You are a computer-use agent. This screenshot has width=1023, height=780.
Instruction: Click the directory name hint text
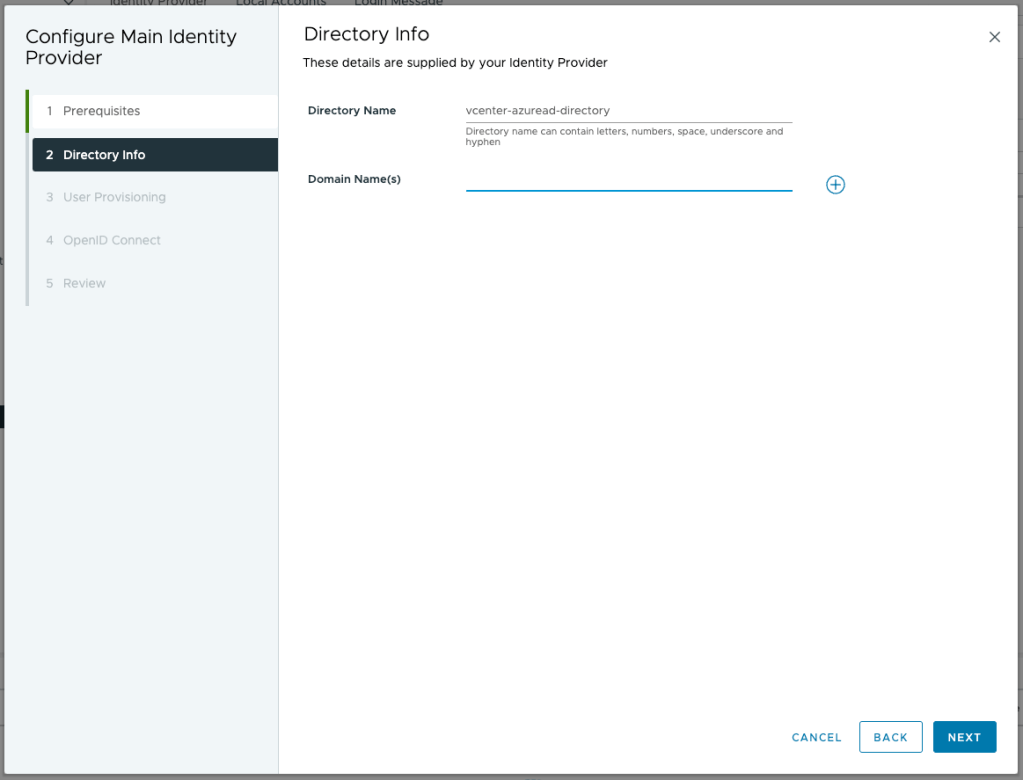pyautogui.click(x=624, y=136)
